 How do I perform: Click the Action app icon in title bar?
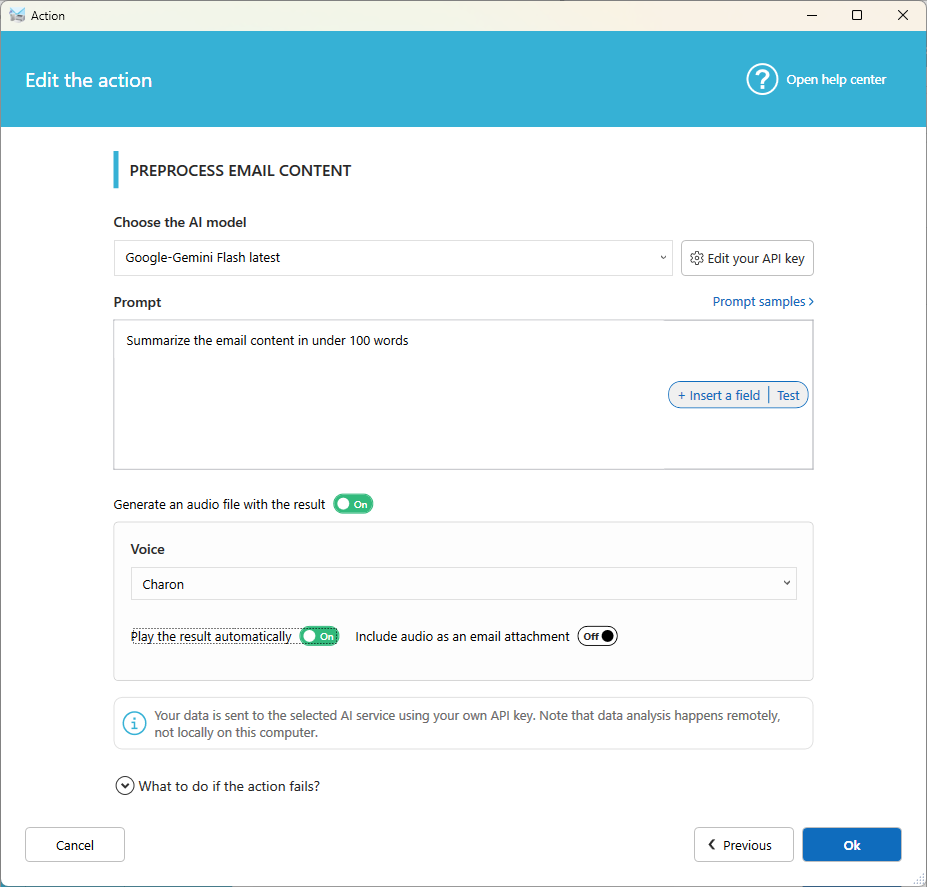(17, 15)
